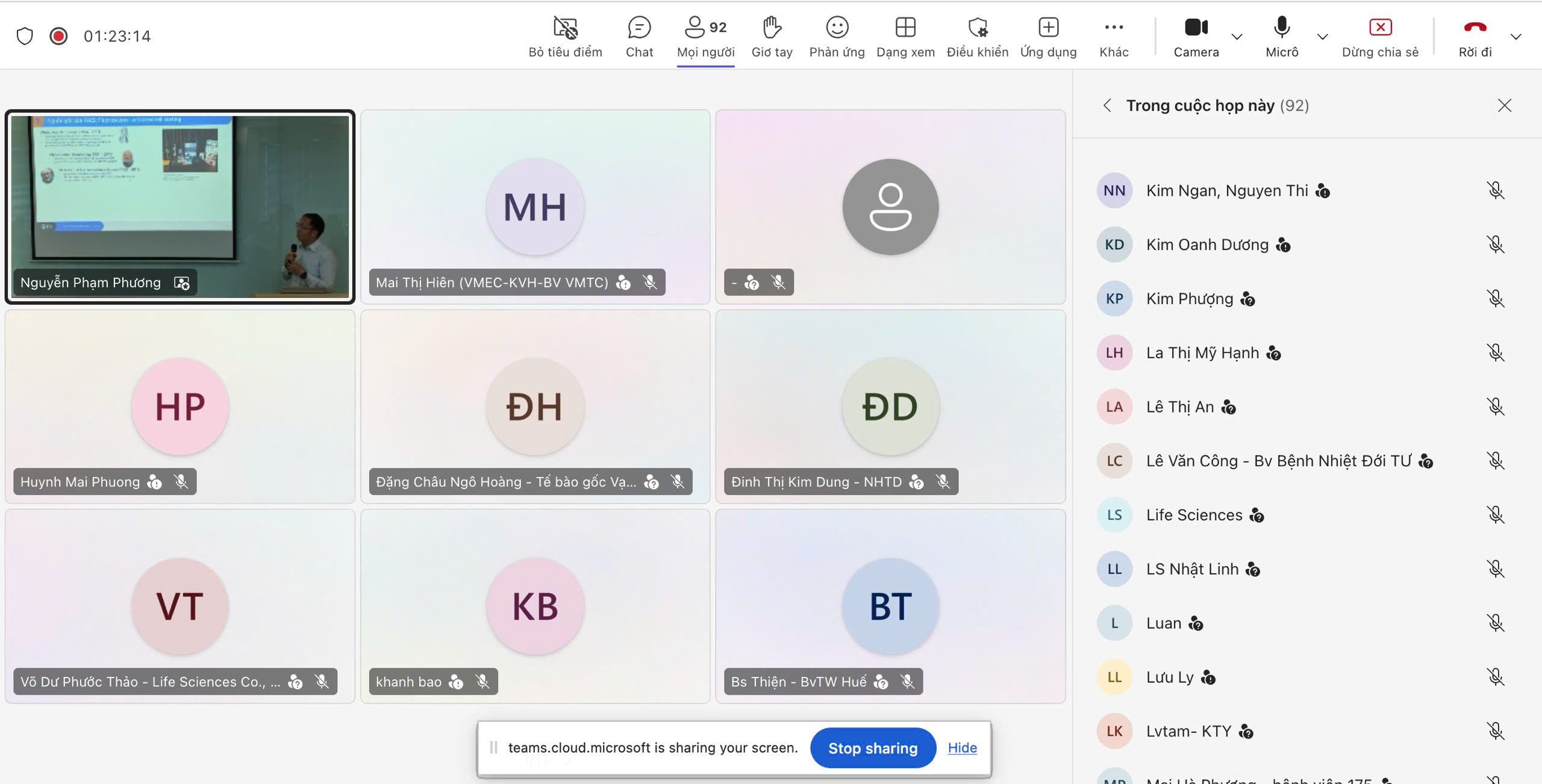Open the Chat panel icon
Image resolution: width=1542 pixels, height=784 pixels.
coord(639,28)
